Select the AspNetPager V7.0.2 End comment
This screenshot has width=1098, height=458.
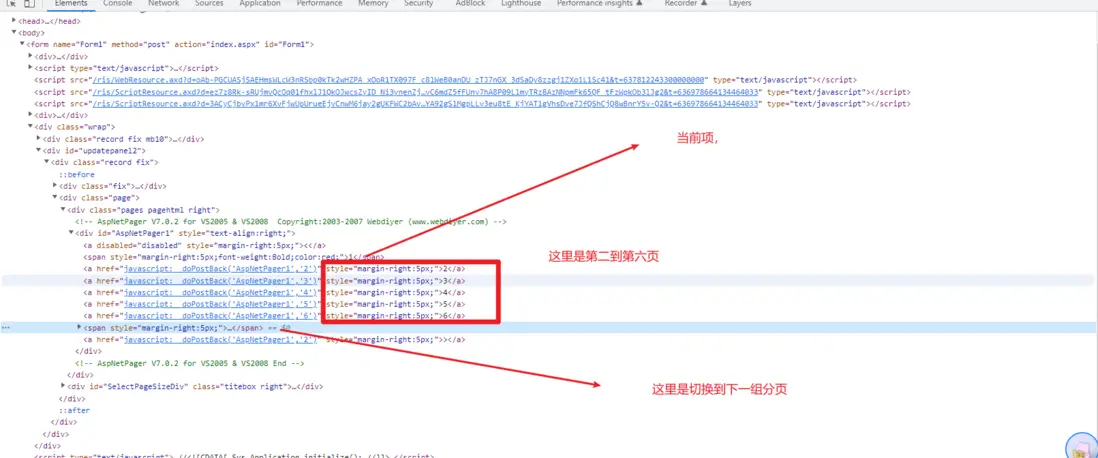[x=190, y=363]
